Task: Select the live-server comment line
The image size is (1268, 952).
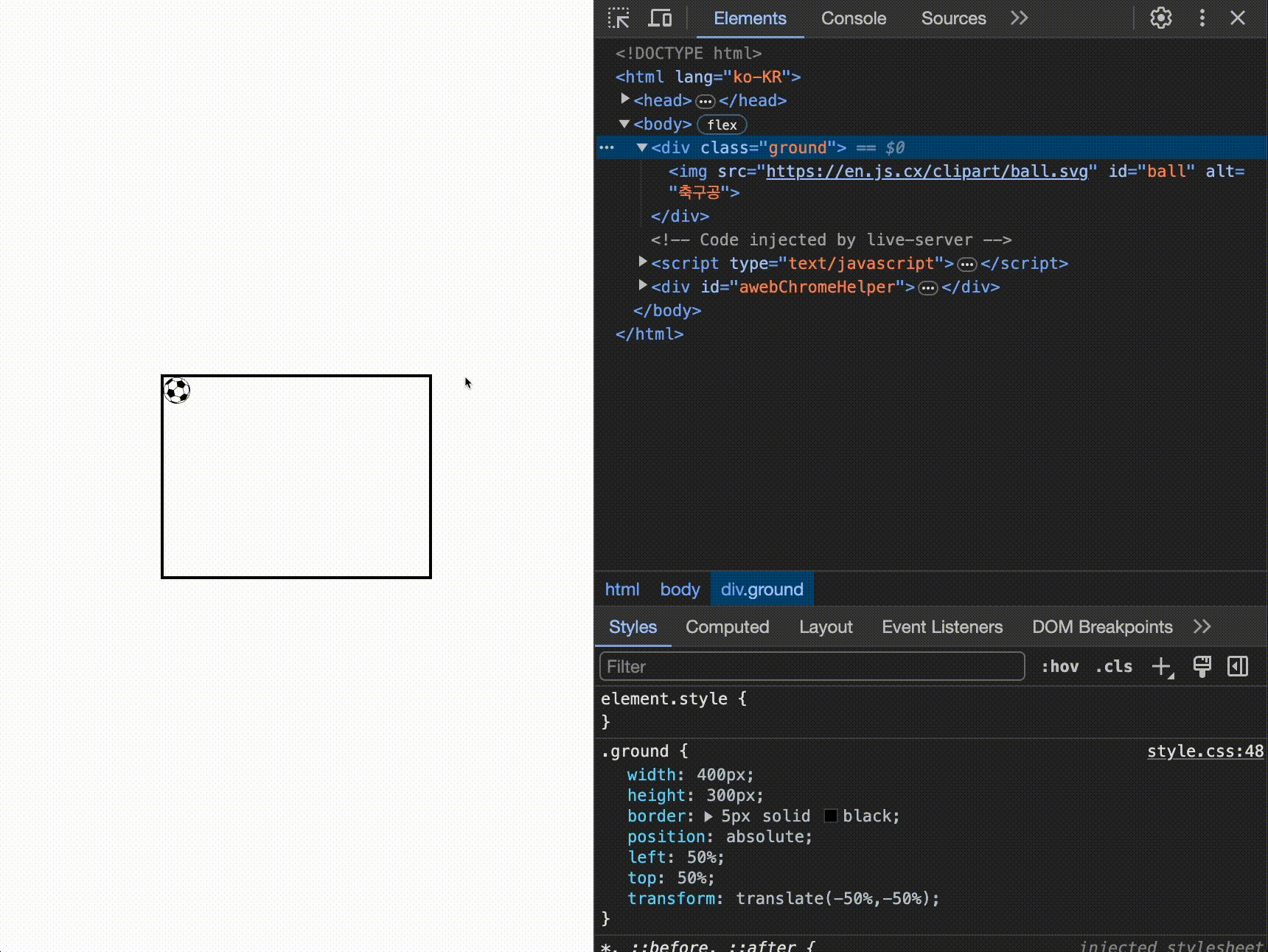Action: click(x=831, y=239)
